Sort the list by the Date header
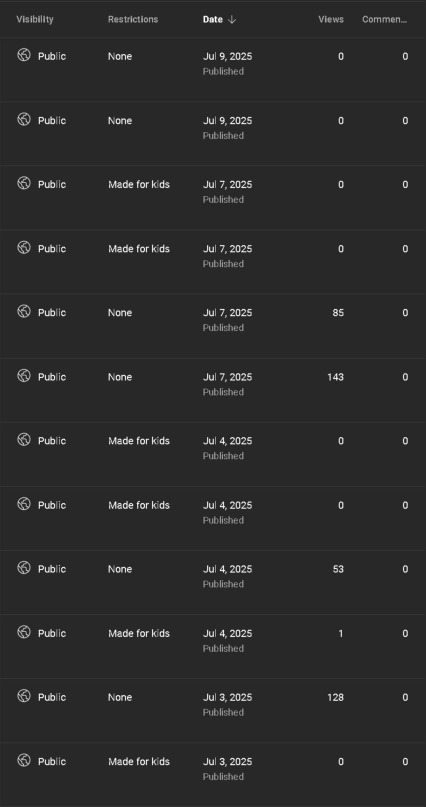This screenshot has height=807, width=426. pos(212,20)
